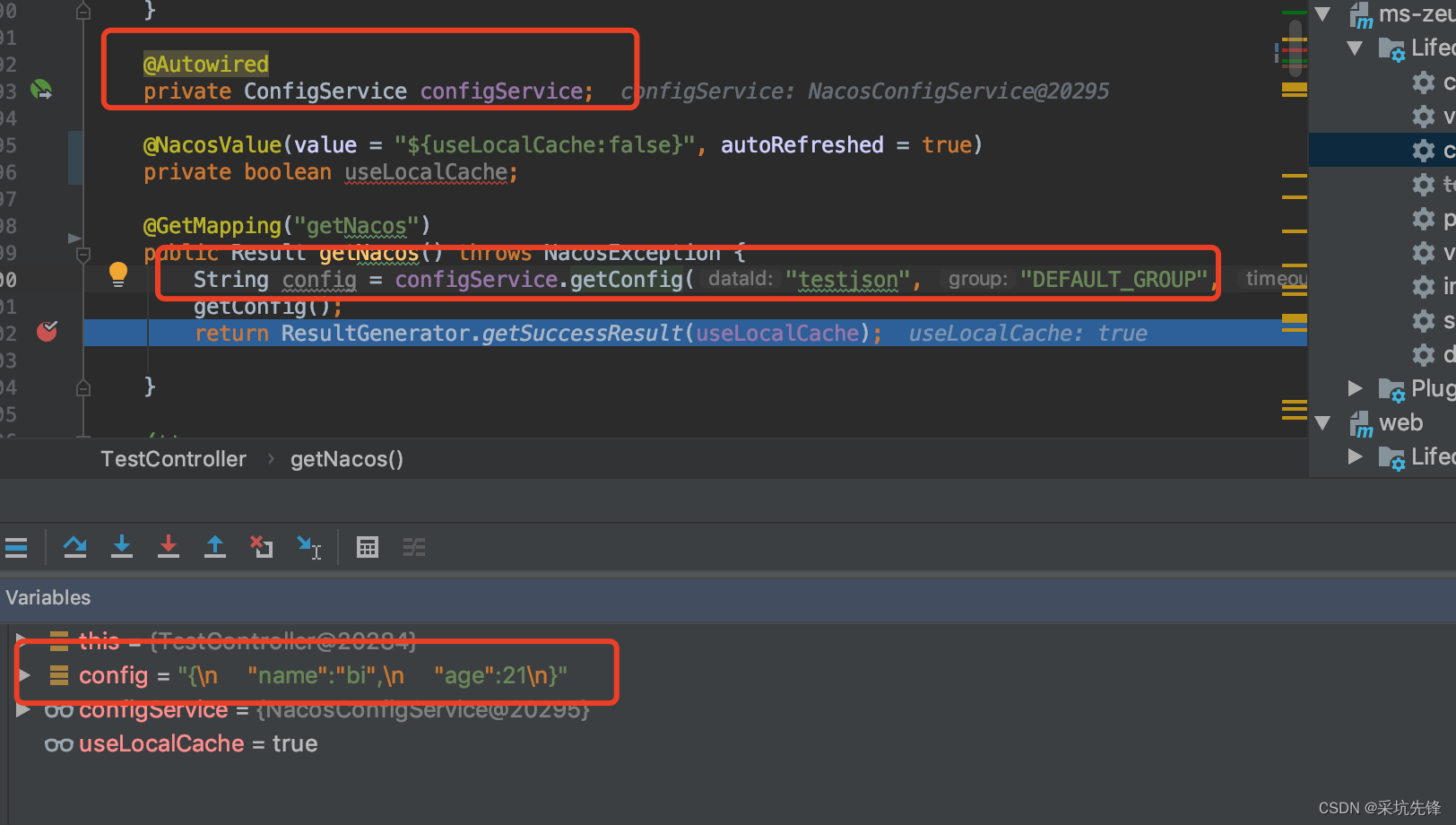The image size is (1456, 825).
Task: Click the @NacosValue annotation text
Action: (212, 144)
